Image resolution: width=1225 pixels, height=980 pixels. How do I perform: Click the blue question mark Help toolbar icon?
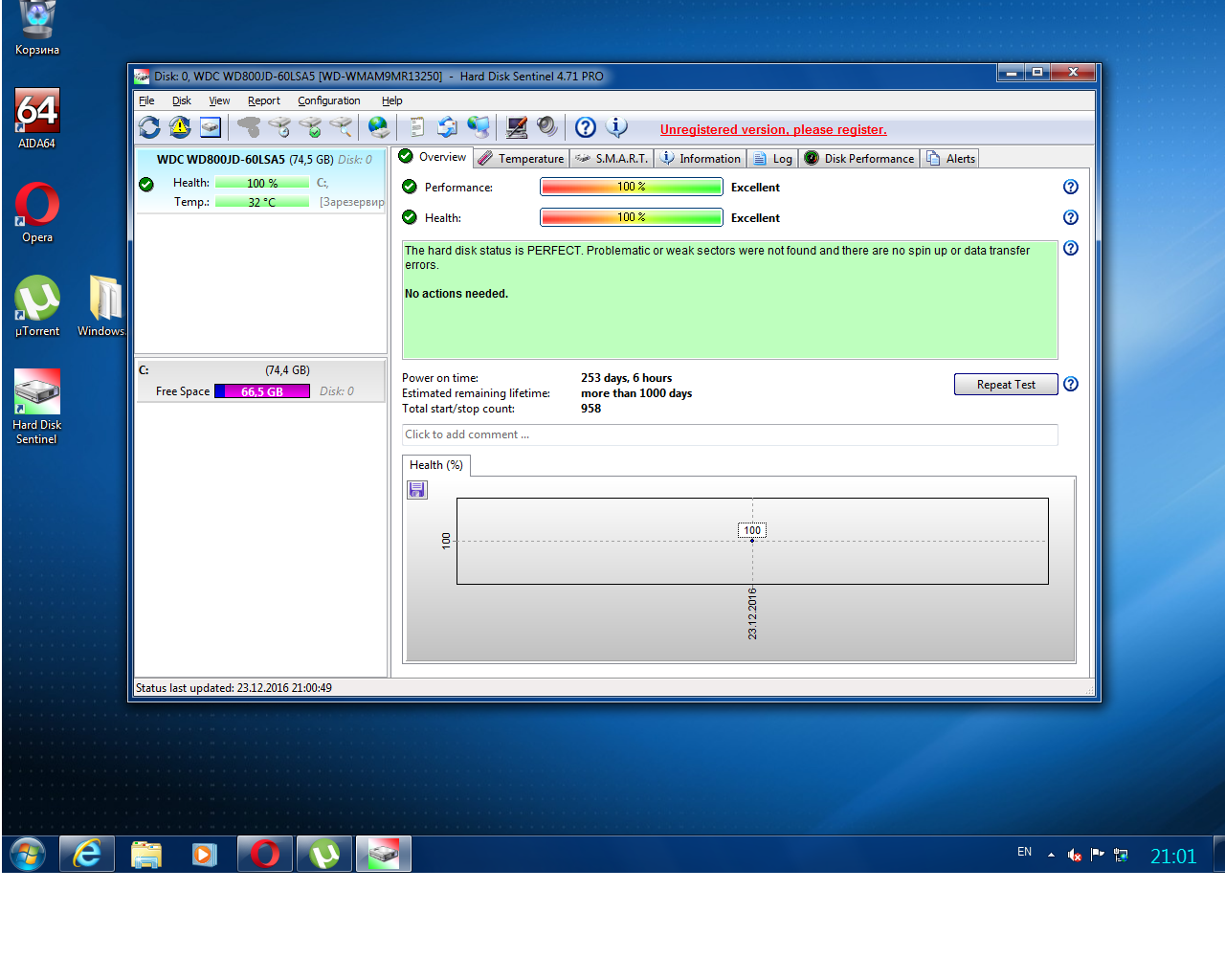pyautogui.click(x=586, y=127)
